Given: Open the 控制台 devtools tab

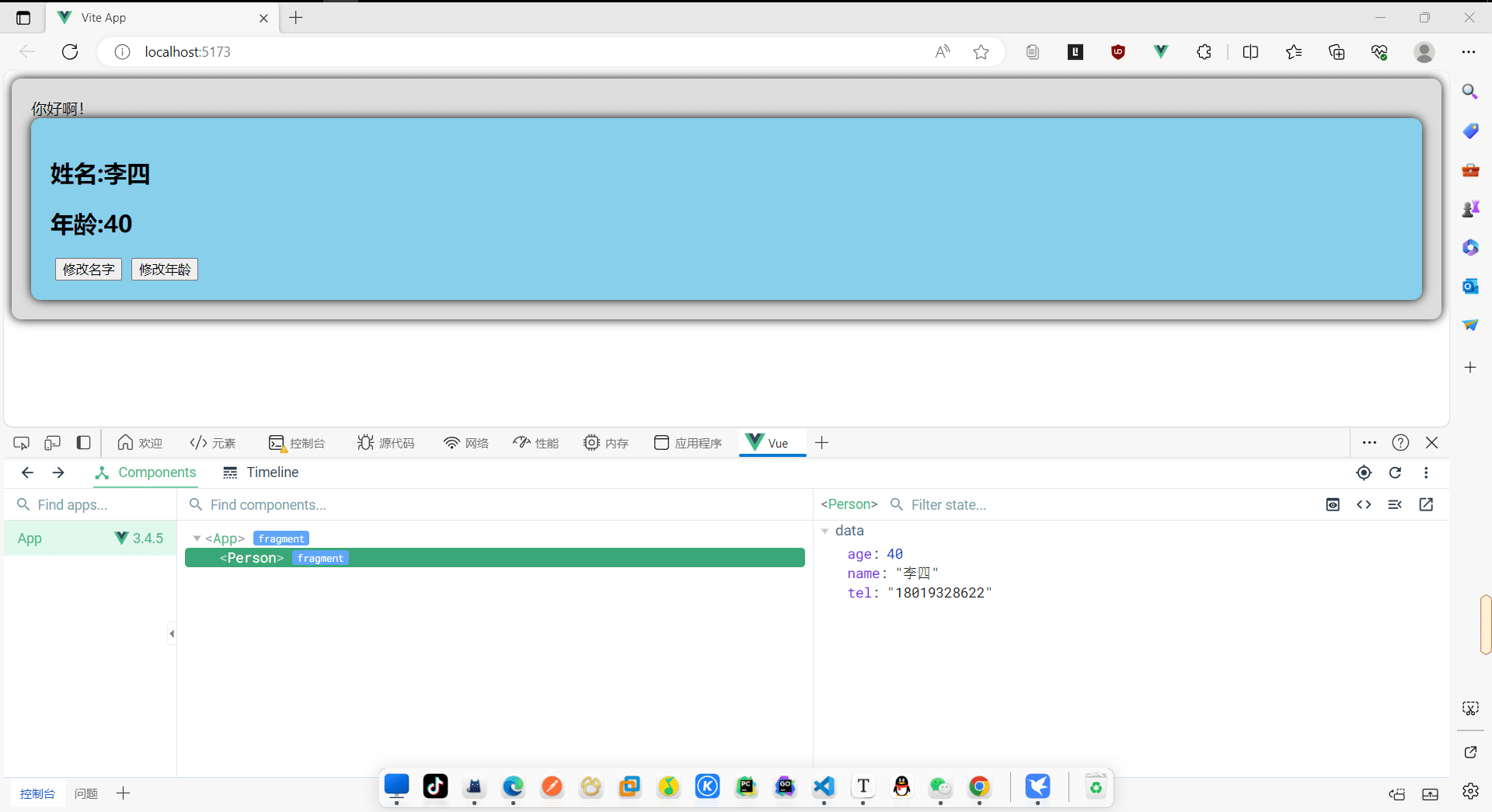Looking at the screenshot, I should pos(297,443).
